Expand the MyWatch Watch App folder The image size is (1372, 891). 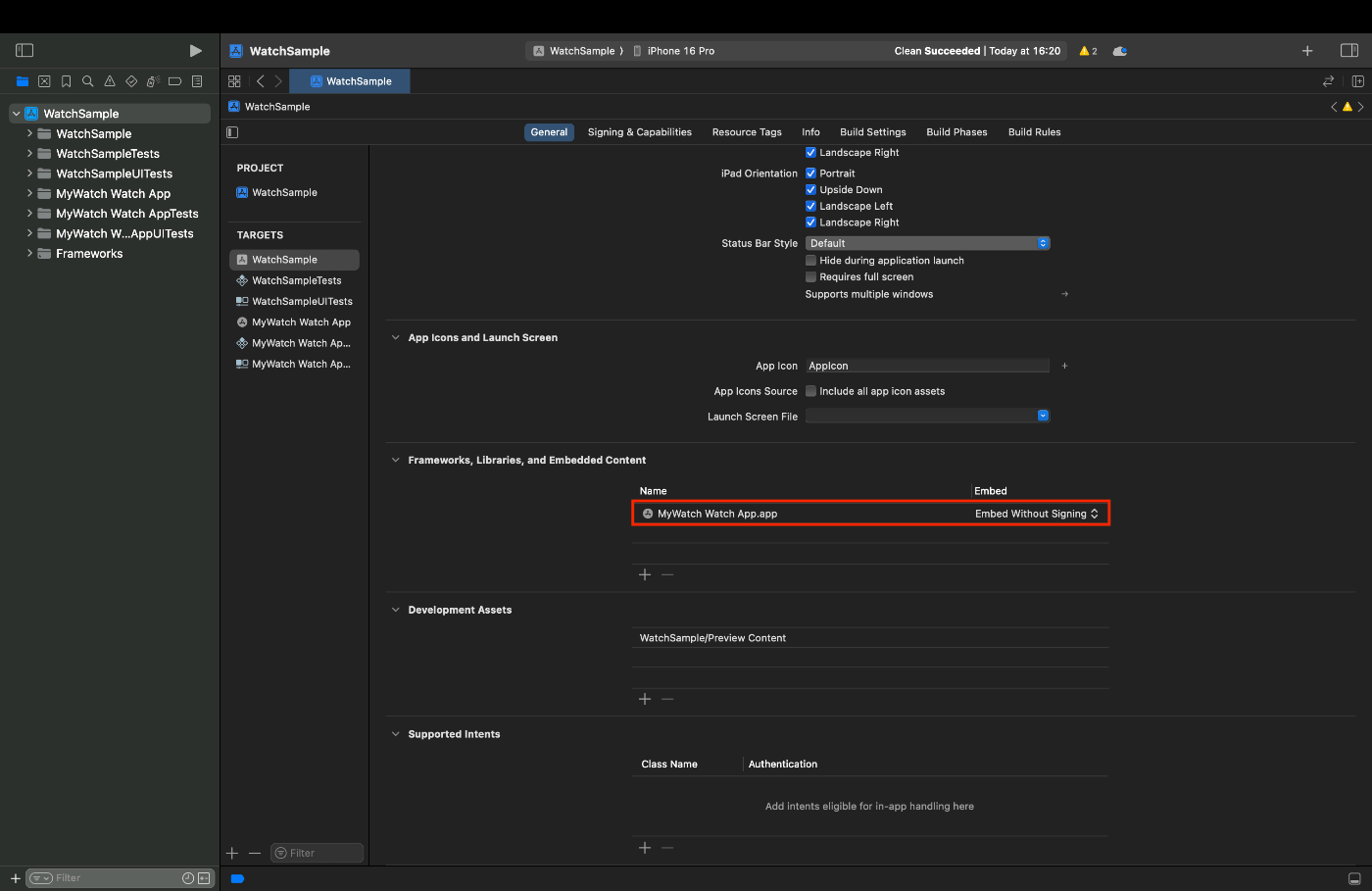point(29,194)
